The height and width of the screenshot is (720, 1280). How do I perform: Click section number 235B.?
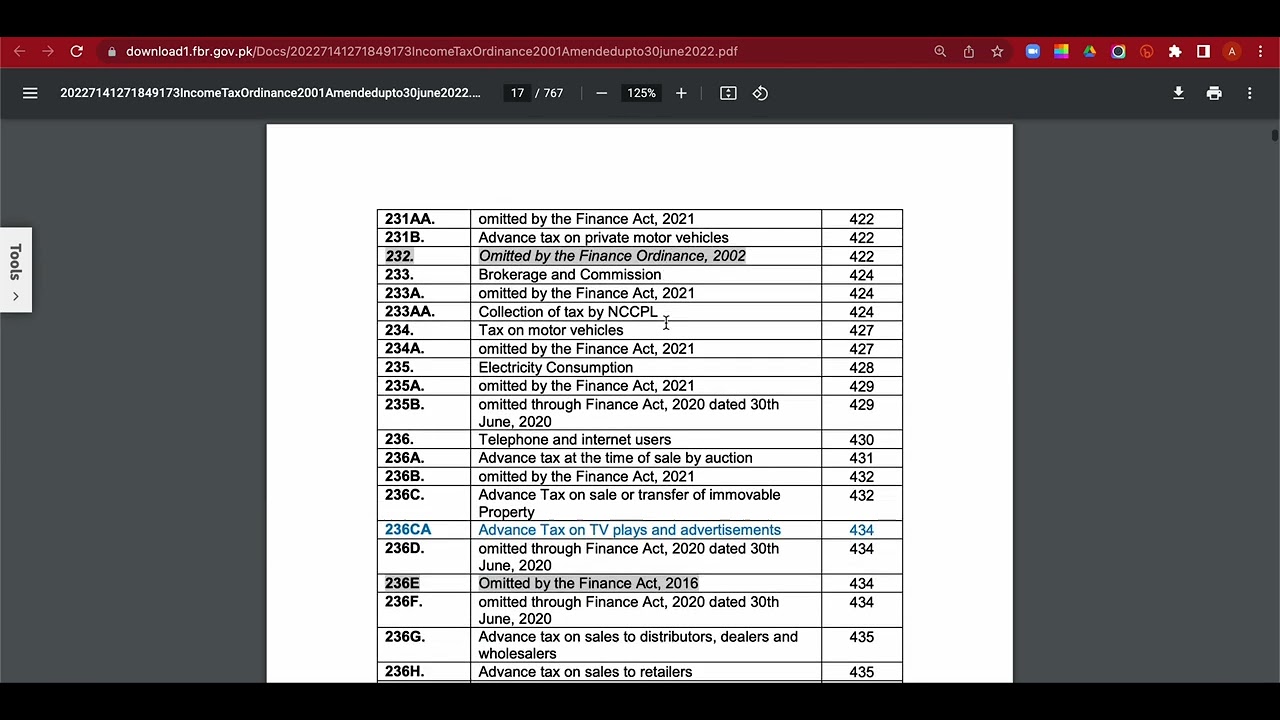tap(404, 405)
